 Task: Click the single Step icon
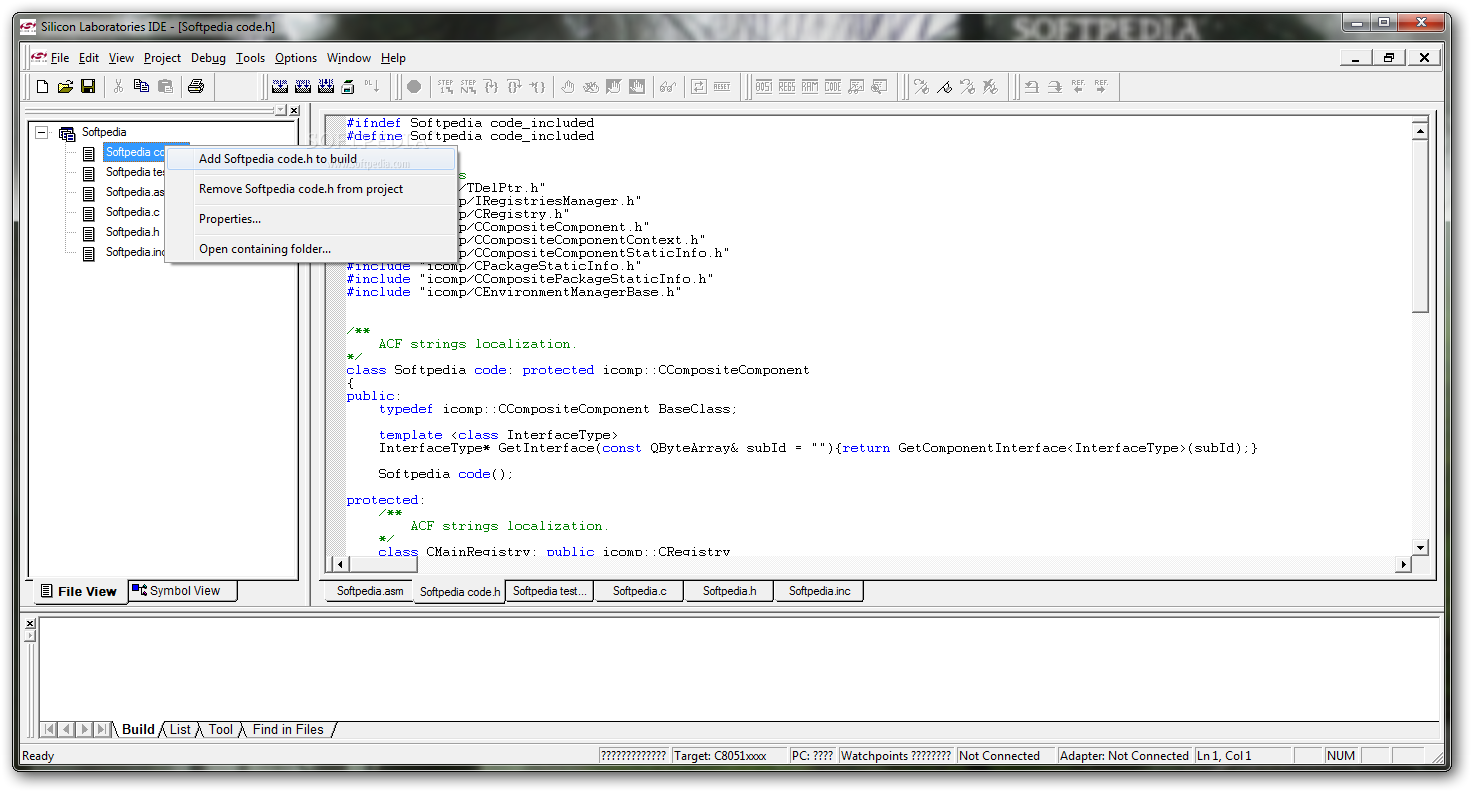446,87
